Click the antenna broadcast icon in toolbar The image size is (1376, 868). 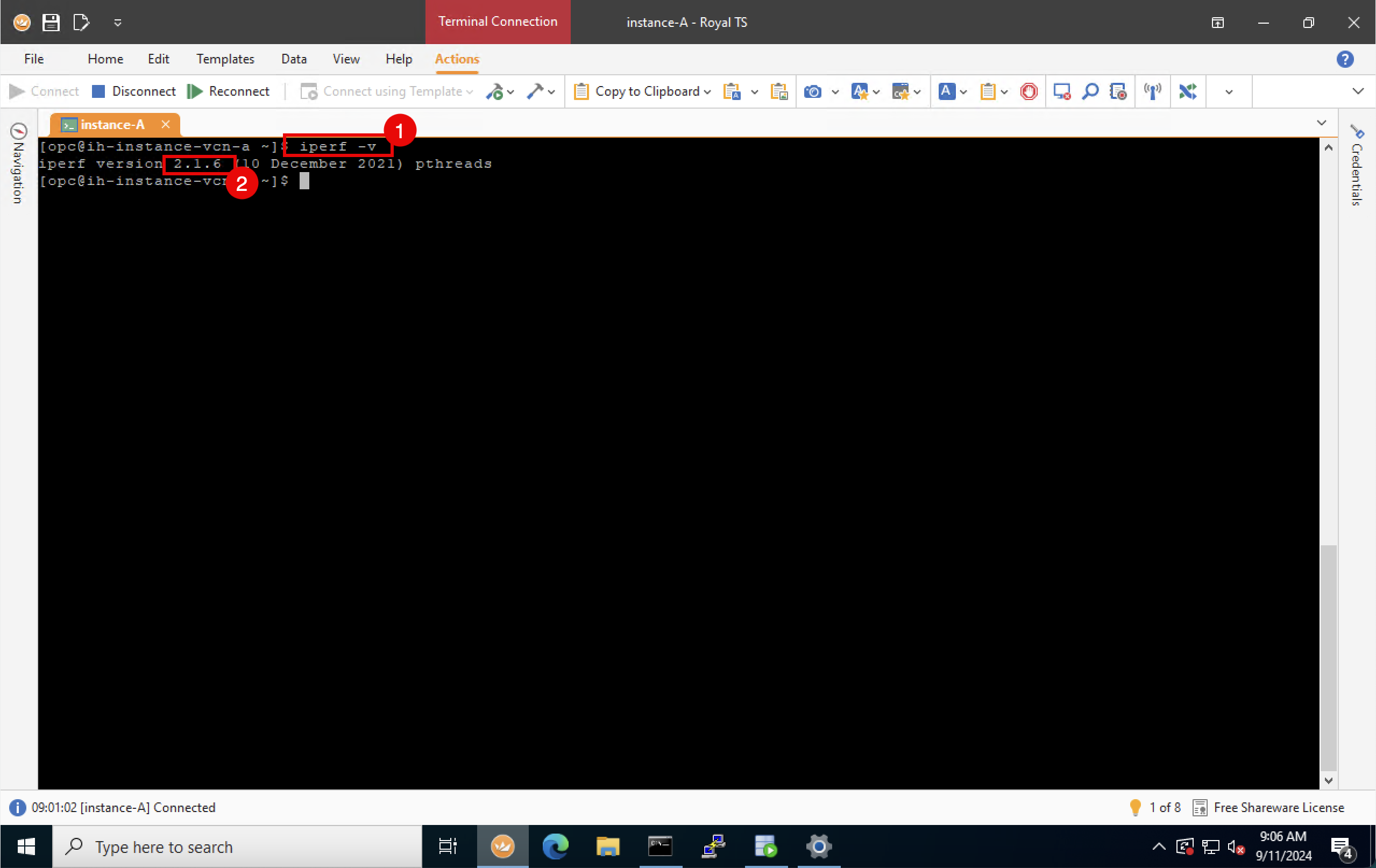pyautogui.click(x=1153, y=91)
